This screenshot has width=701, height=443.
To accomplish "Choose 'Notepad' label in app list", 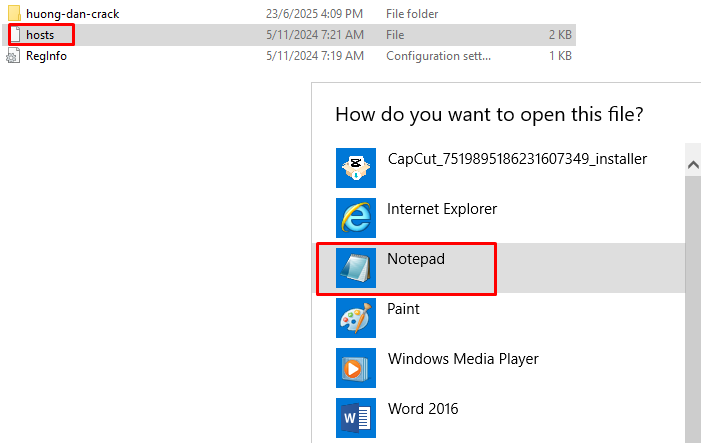I will [416, 259].
